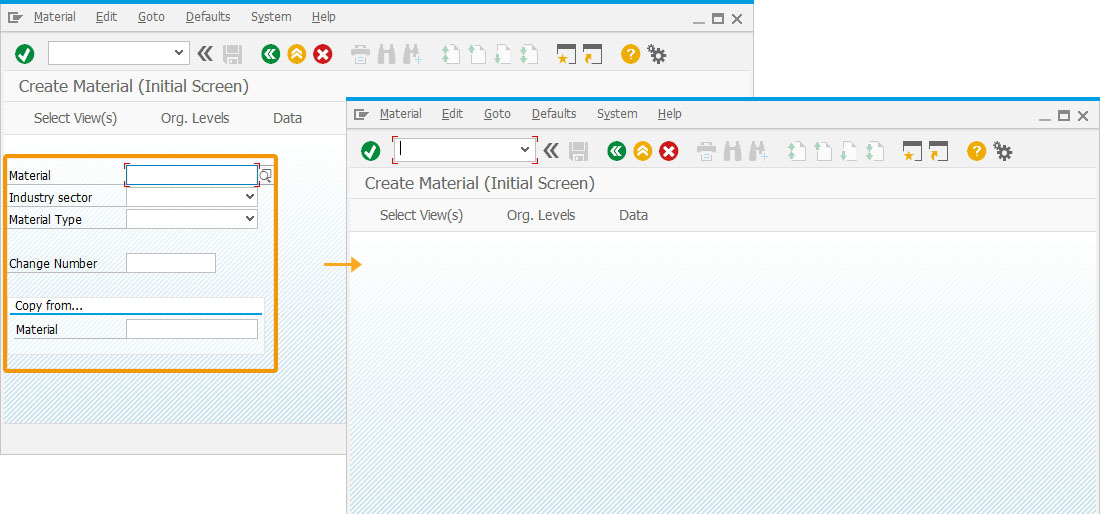Click Find Next binoculars icon, front window

[x=758, y=151]
